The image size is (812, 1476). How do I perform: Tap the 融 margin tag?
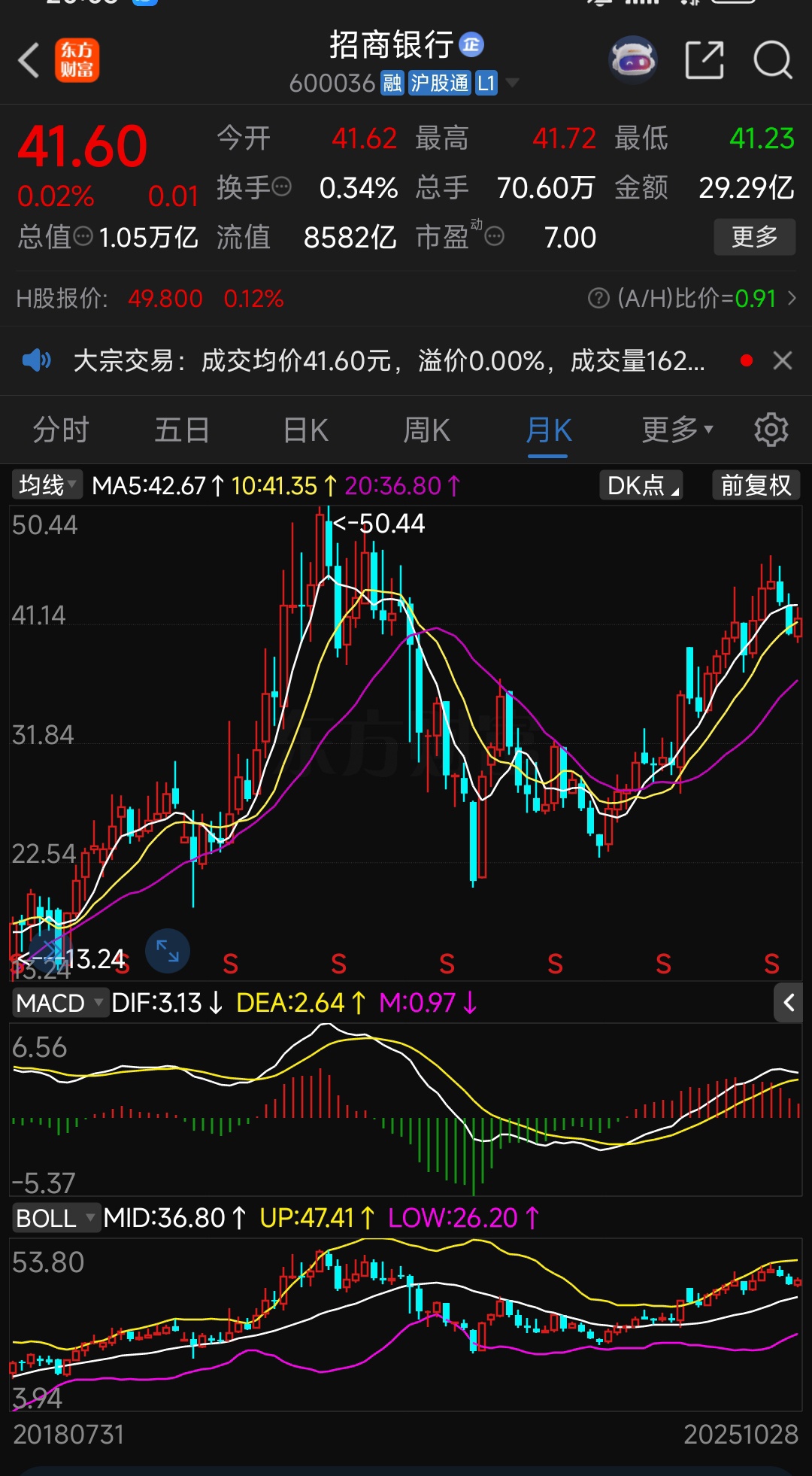coord(392,83)
